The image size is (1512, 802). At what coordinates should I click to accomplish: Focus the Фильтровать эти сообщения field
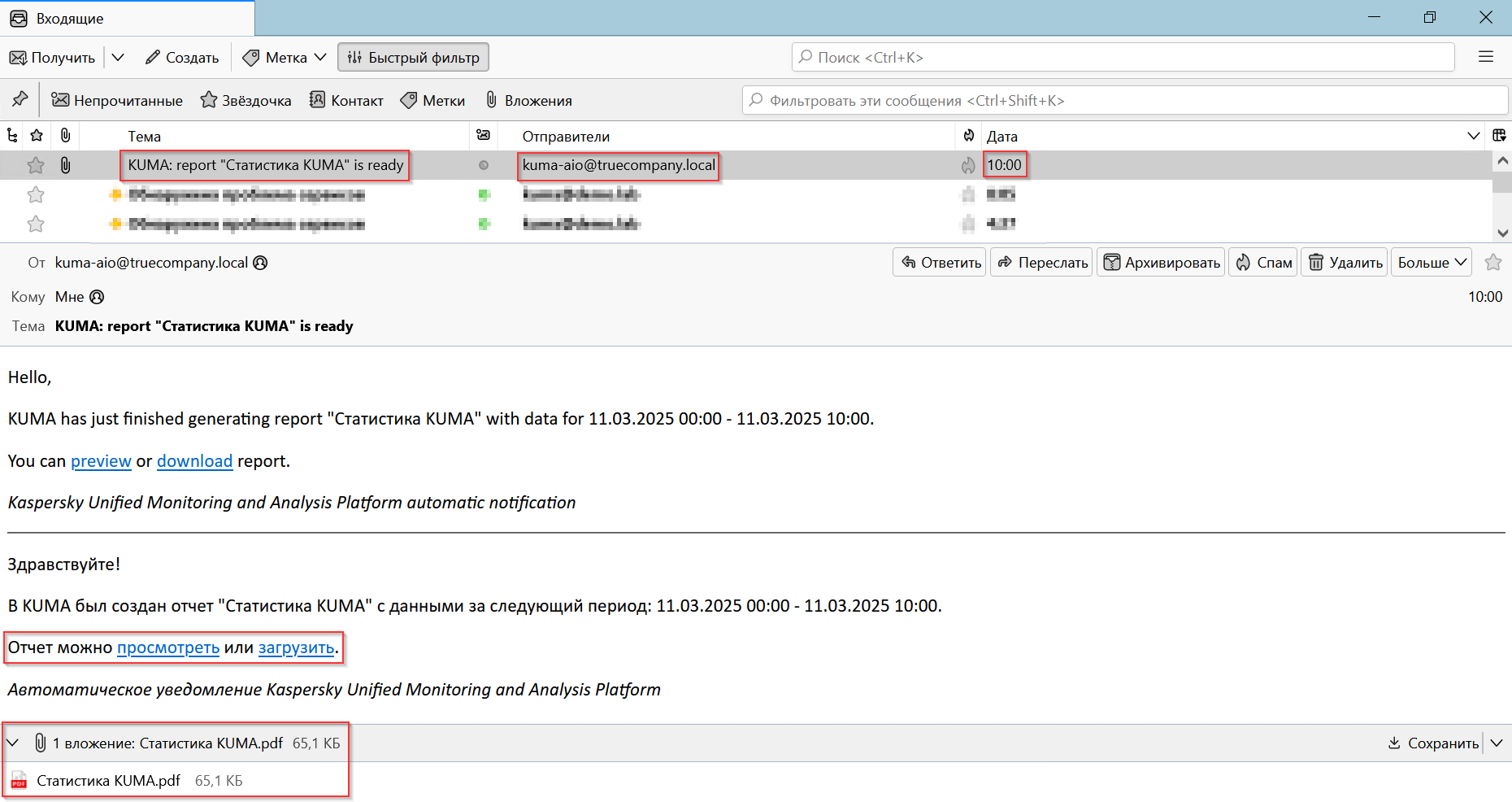pyautogui.click(x=1124, y=100)
